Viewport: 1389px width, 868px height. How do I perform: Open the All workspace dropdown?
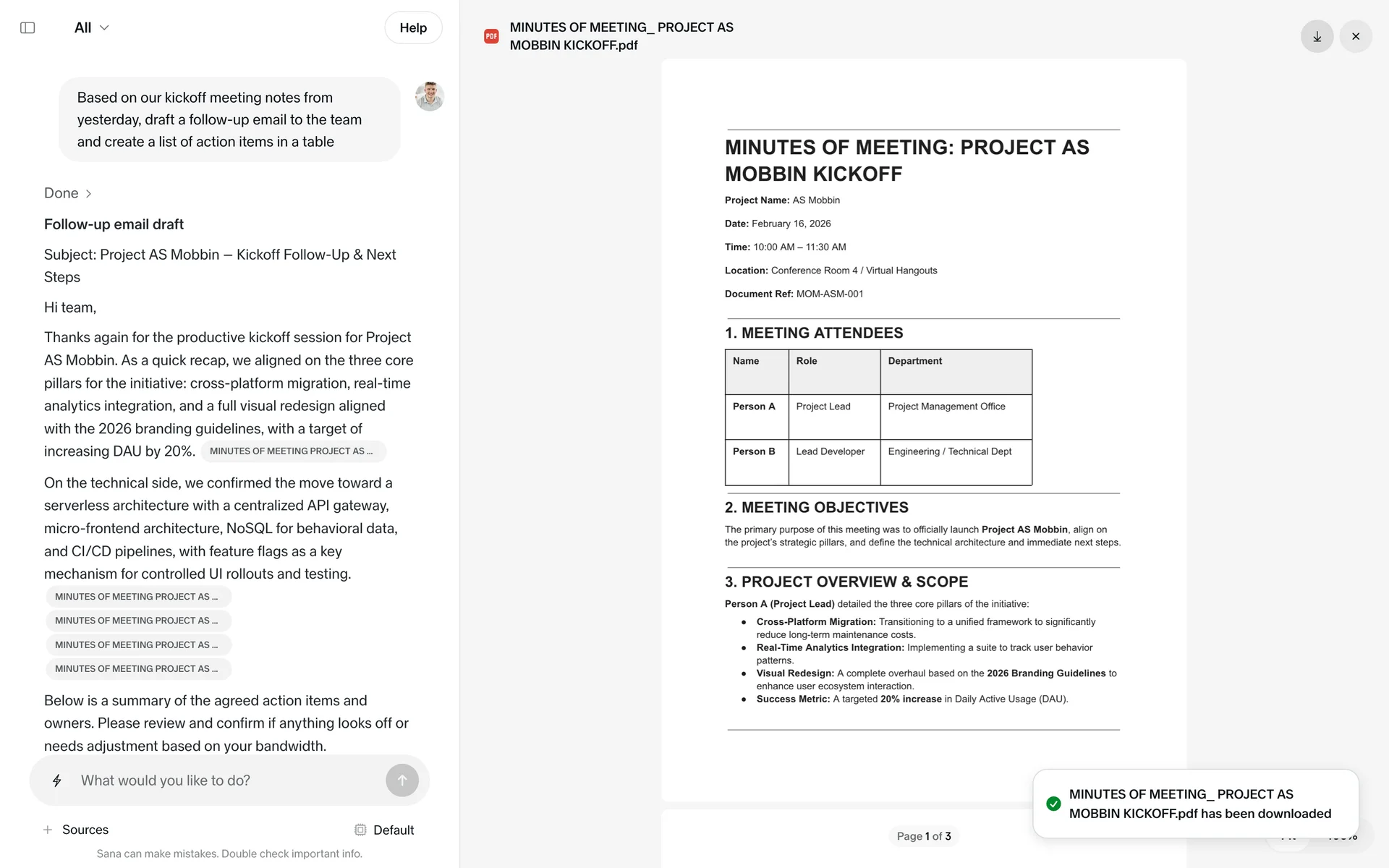[91, 27]
